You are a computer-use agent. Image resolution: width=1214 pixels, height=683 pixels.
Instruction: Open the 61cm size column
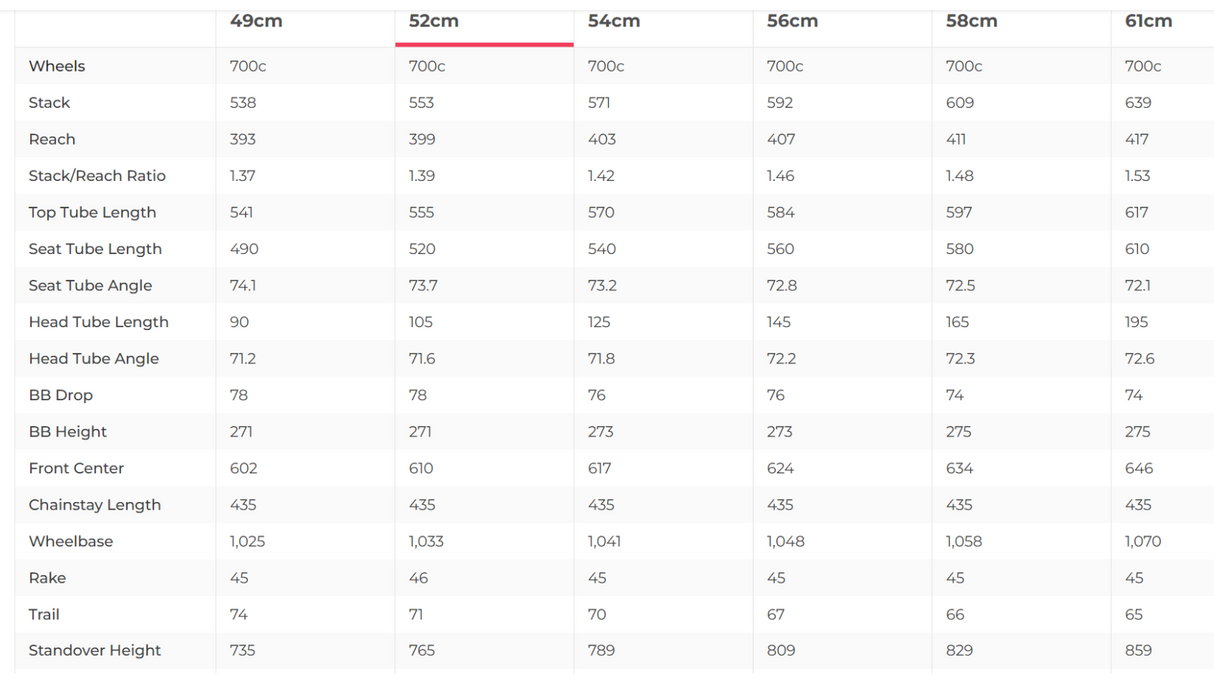(x=1148, y=21)
